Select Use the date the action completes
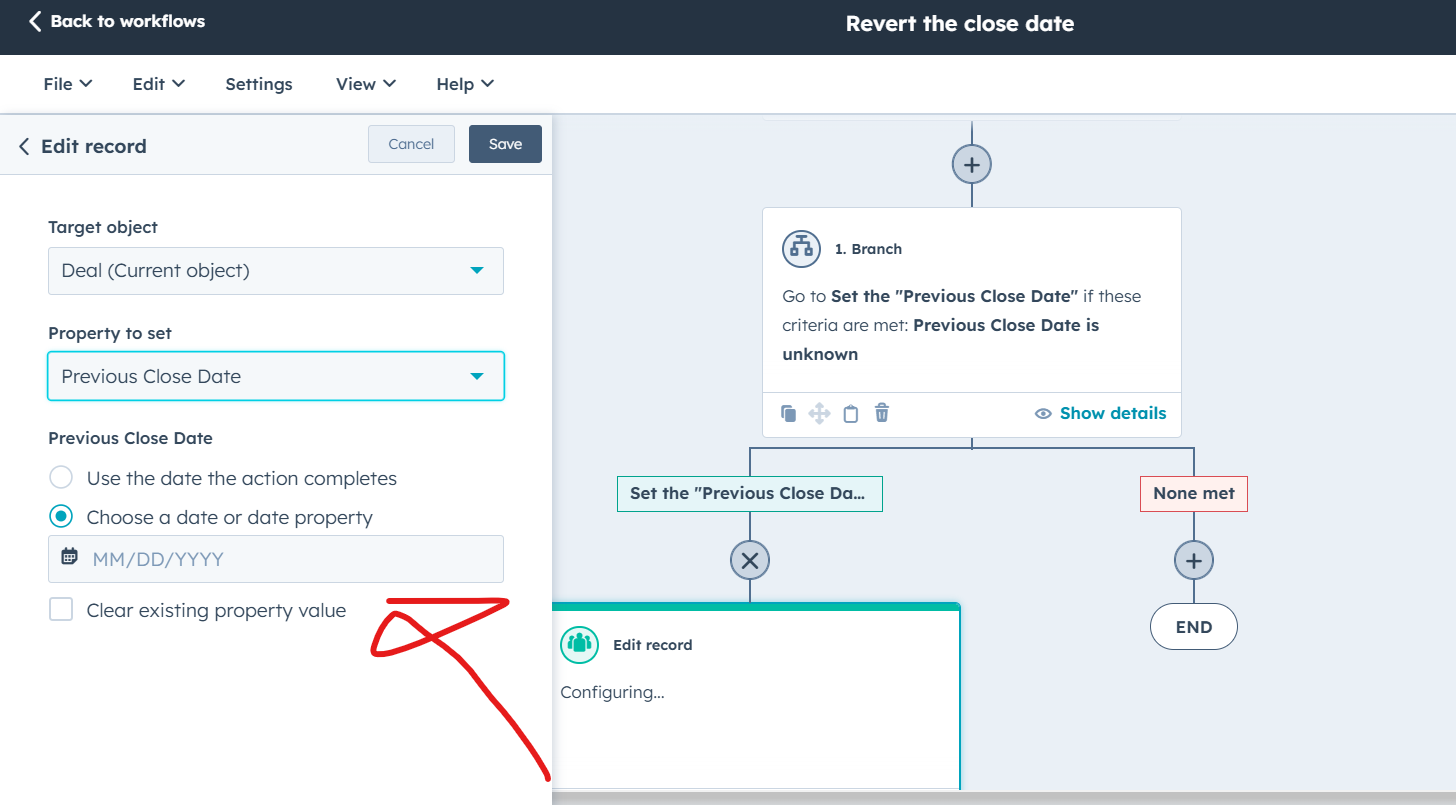 (x=61, y=478)
